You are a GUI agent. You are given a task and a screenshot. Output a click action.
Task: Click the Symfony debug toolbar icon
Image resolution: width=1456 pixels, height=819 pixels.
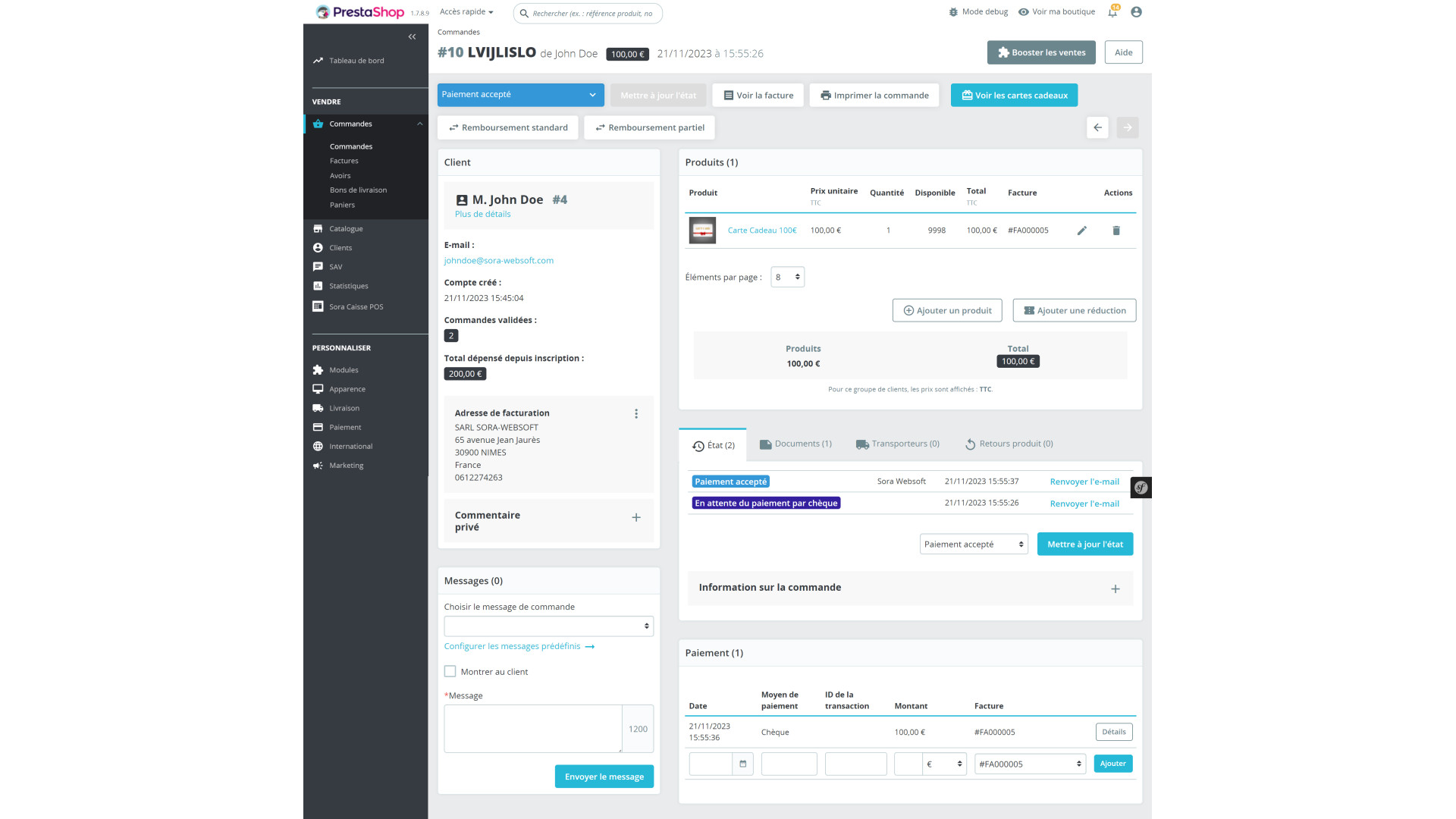click(1141, 488)
